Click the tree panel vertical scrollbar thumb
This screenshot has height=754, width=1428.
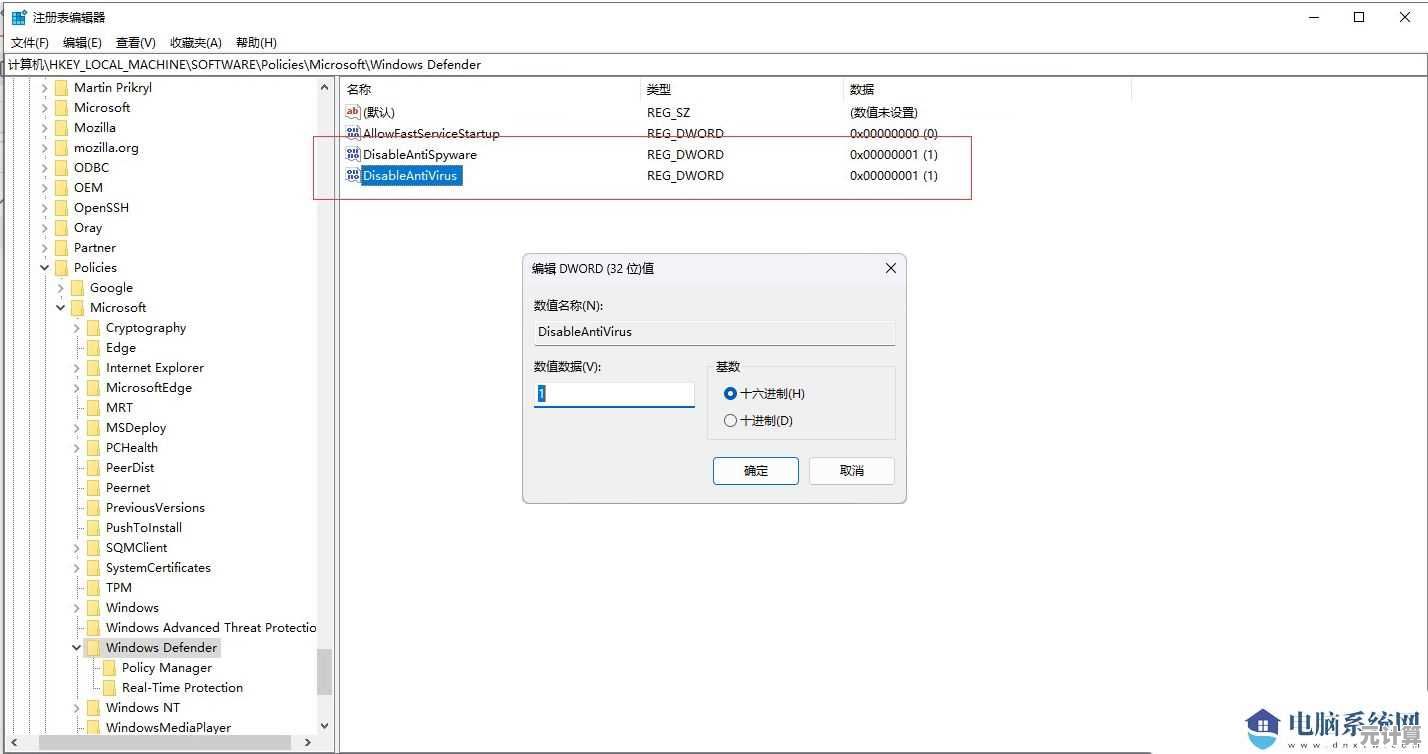324,671
